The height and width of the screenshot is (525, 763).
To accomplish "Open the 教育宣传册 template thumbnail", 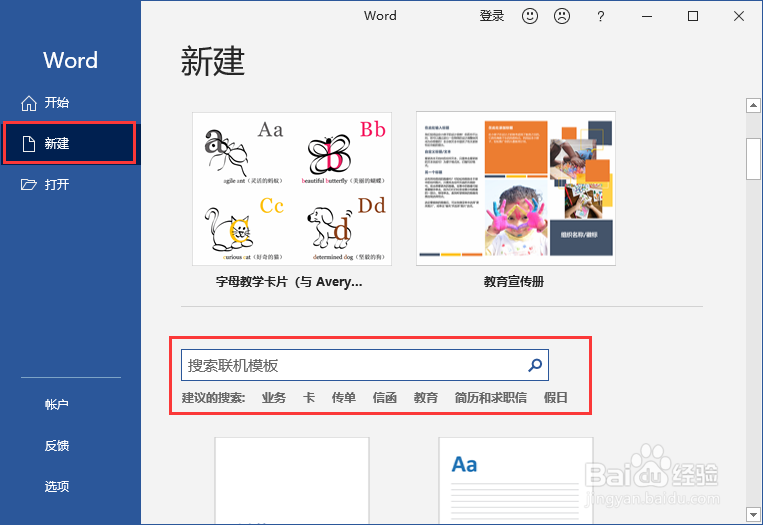I will [516, 188].
